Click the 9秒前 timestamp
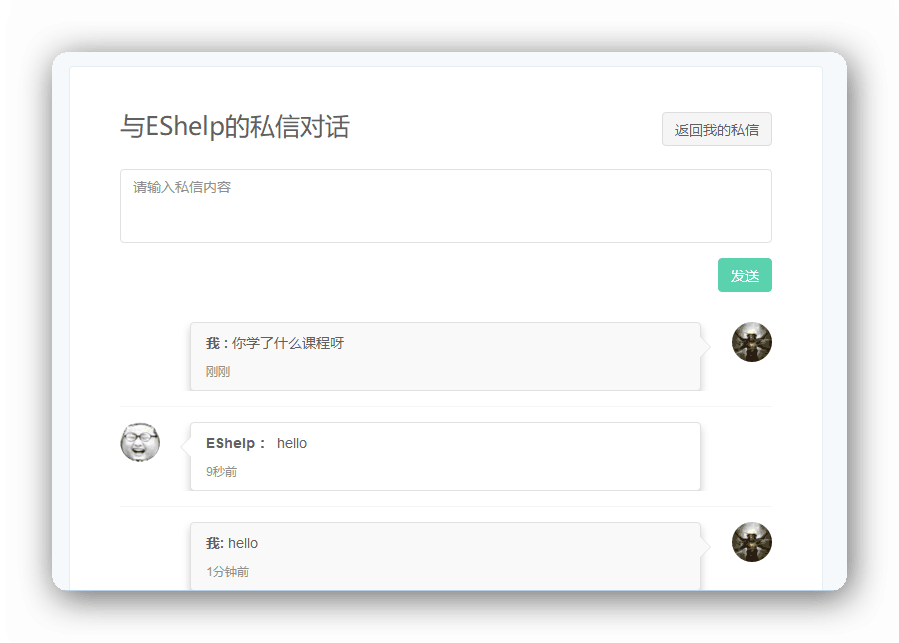The height and width of the screenshot is (643, 899). click(221, 472)
